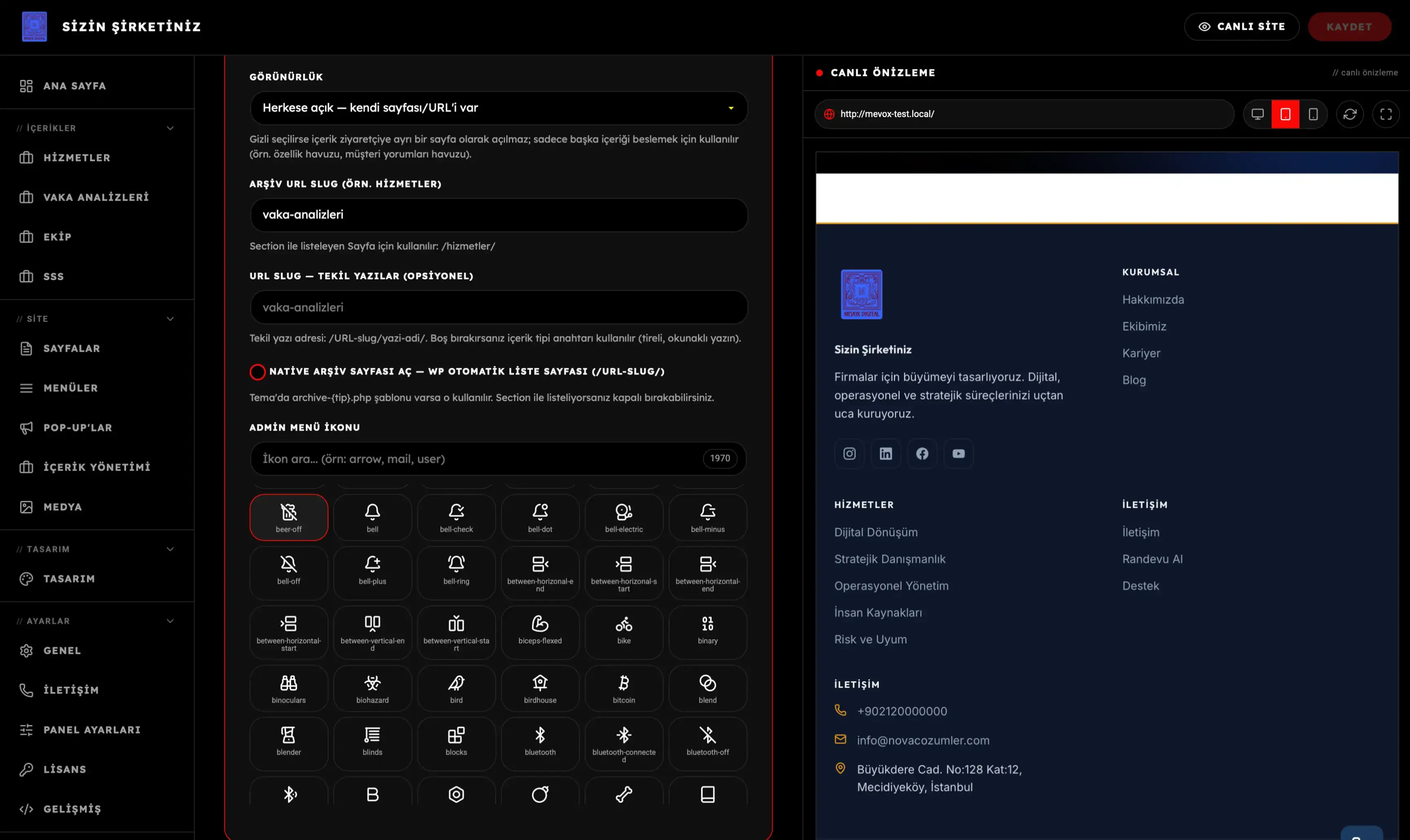
Task: Open Canlı Site button
Action: click(1241, 27)
